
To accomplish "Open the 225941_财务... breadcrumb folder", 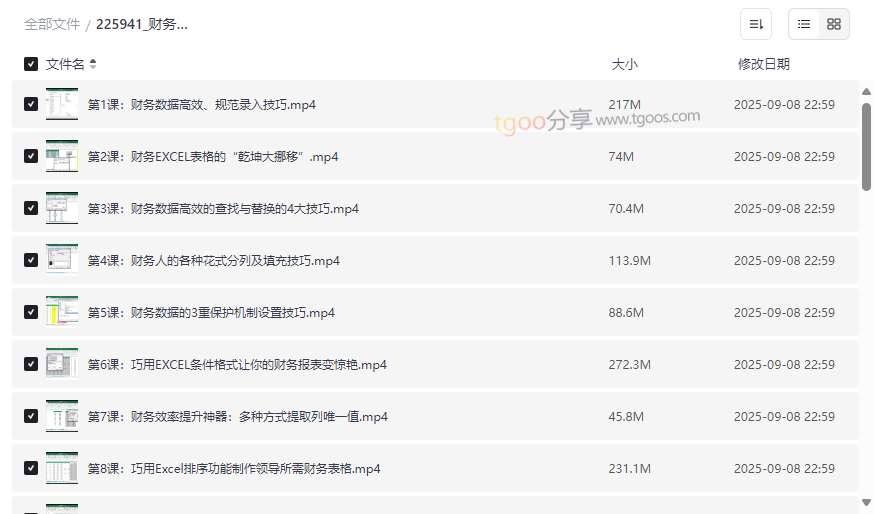I will point(141,24).
